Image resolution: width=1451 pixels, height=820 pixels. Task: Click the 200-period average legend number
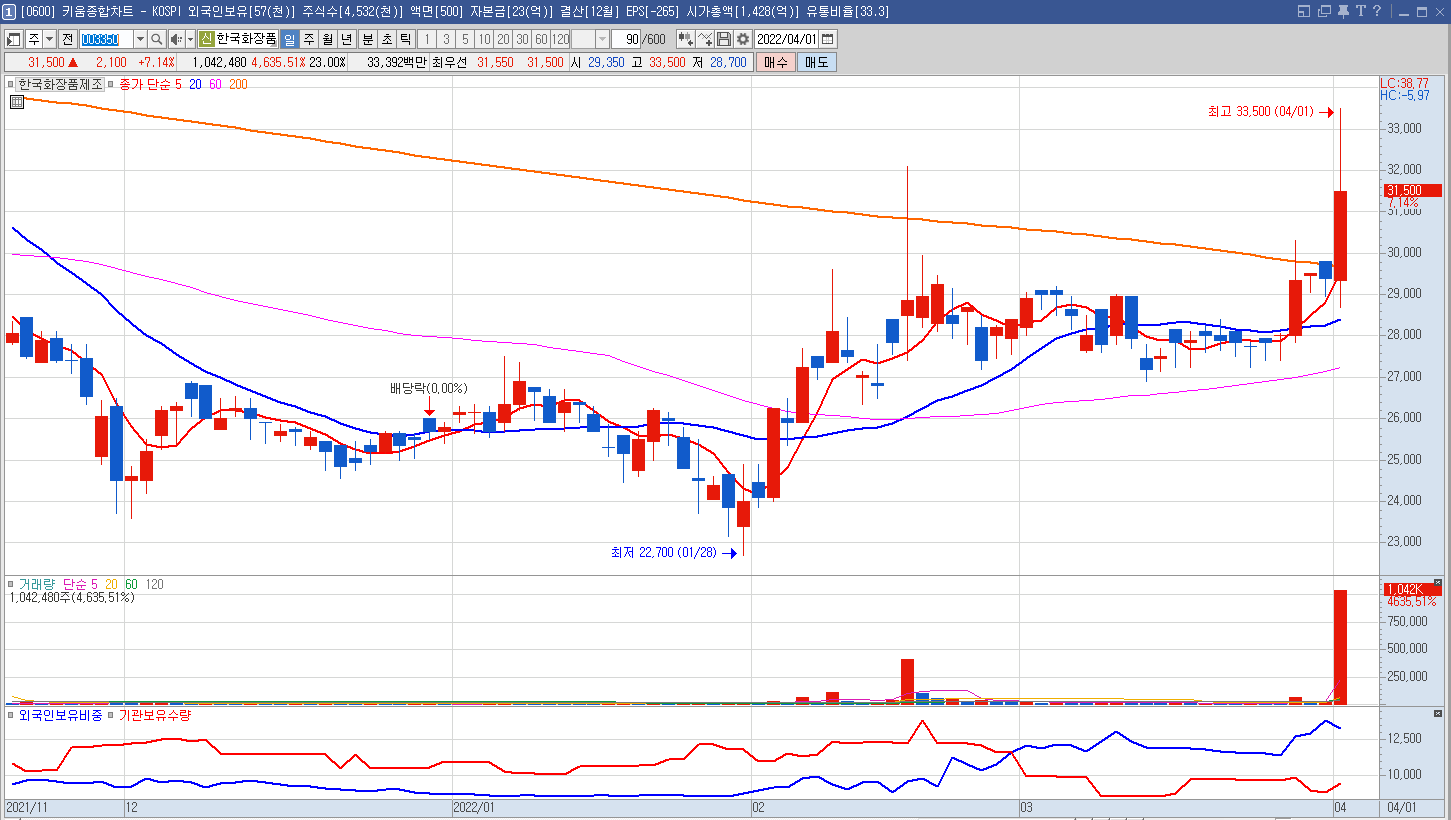pyautogui.click(x=238, y=84)
